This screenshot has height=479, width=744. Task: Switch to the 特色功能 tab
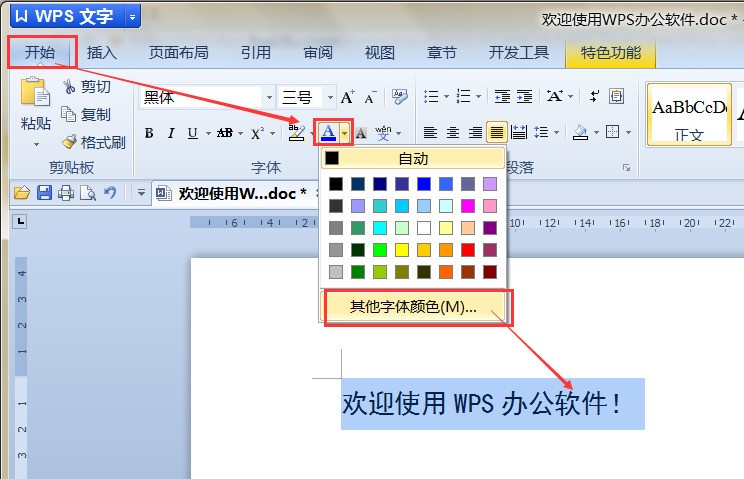[x=611, y=53]
